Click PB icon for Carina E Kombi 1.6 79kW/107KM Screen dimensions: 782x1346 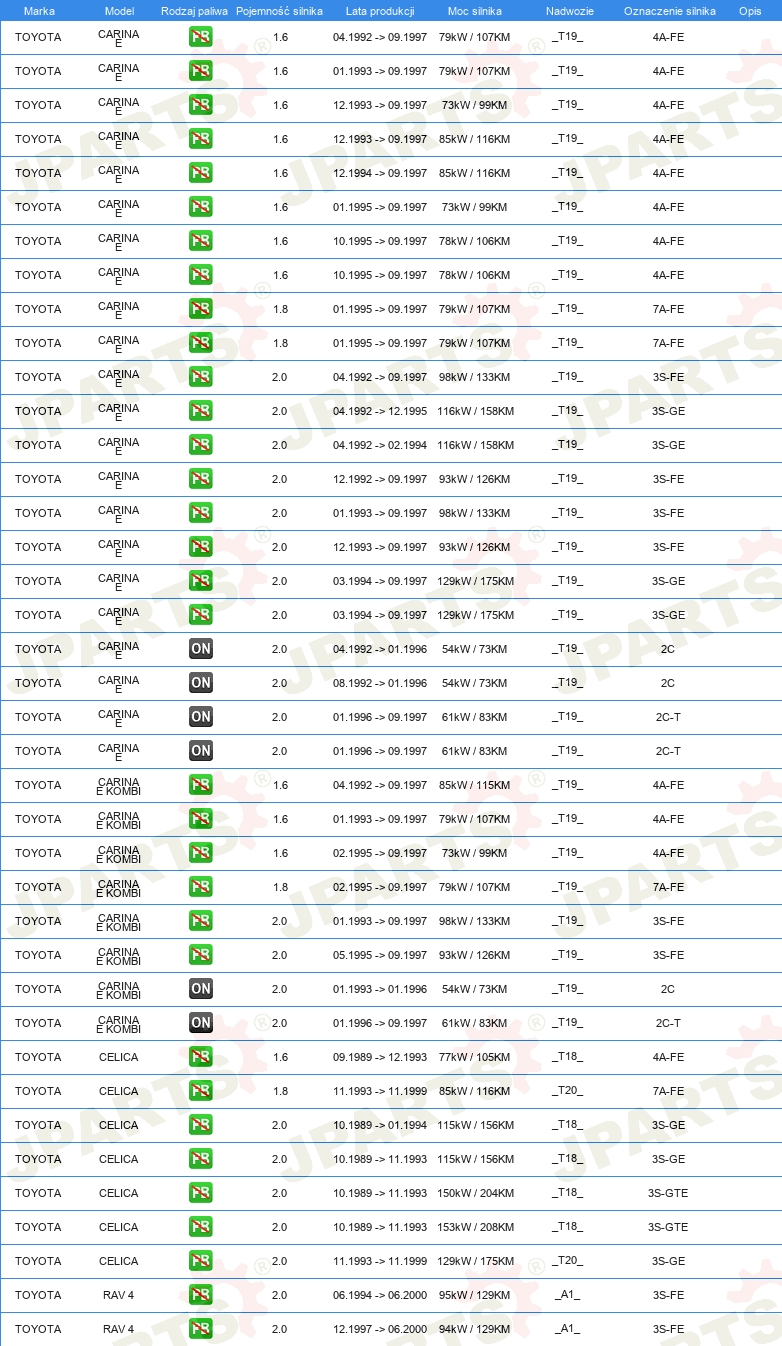tap(200, 819)
